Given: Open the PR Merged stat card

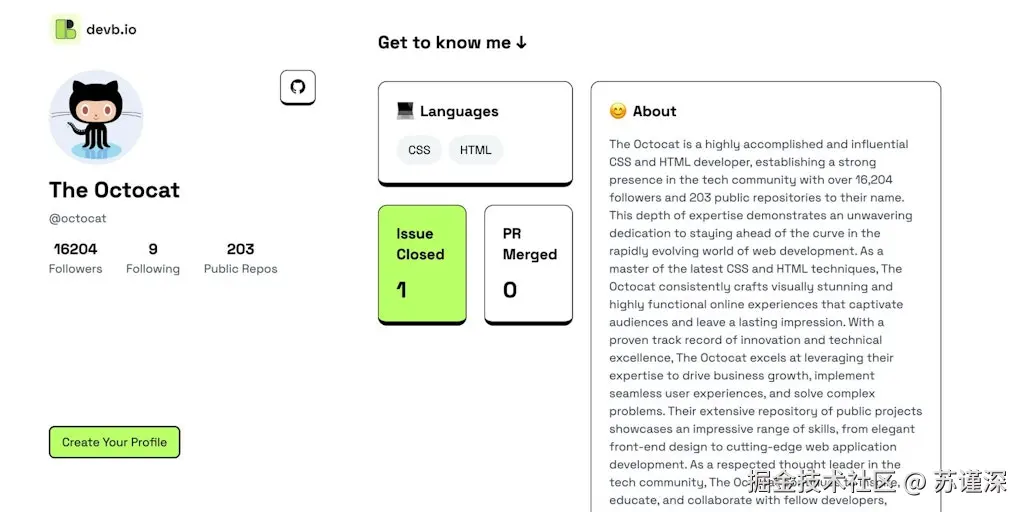Looking at the screenshot, I should point(528,264).
